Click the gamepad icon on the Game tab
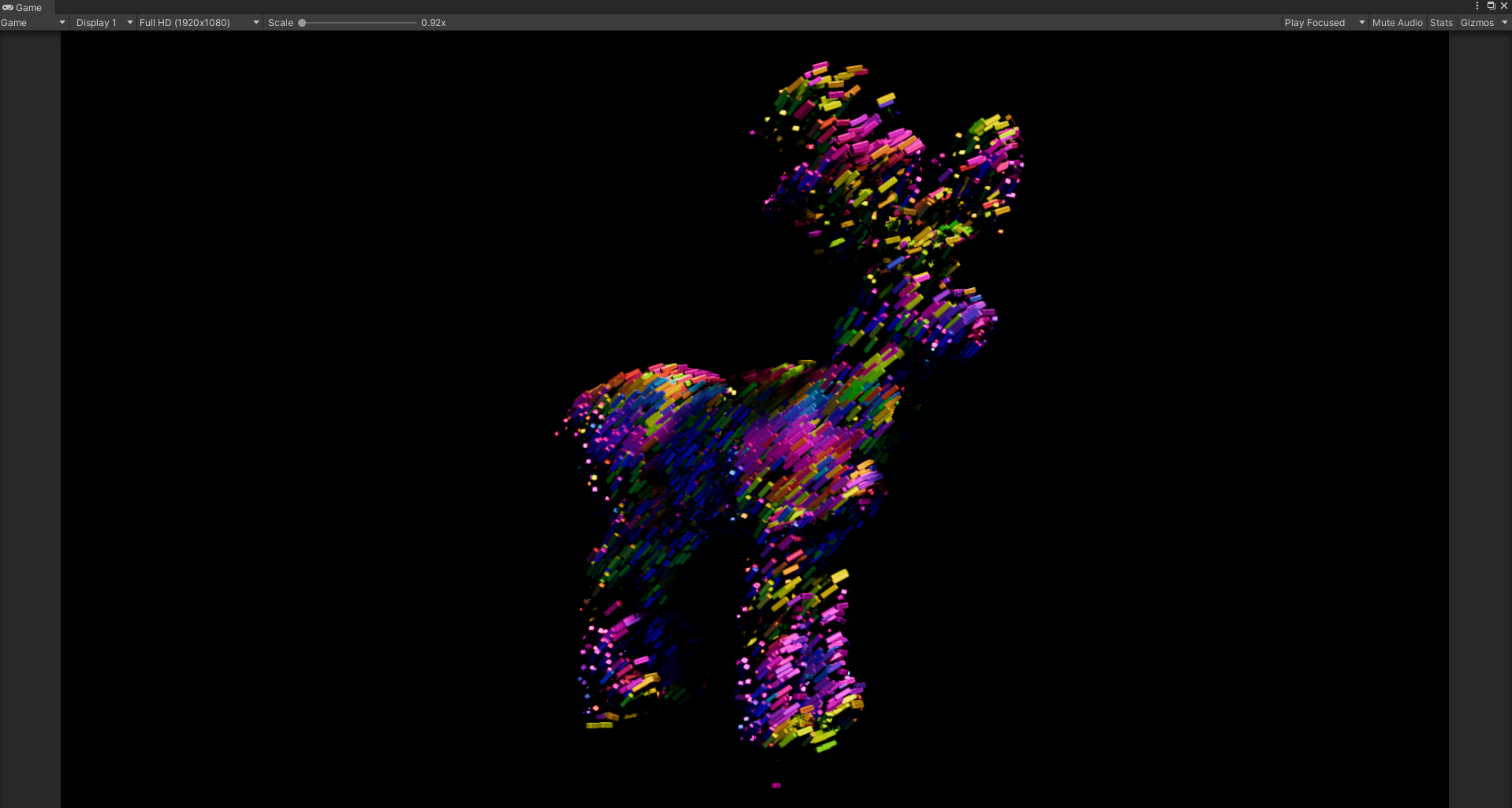This screenshot has width=1512, height=808. [8, 7]
